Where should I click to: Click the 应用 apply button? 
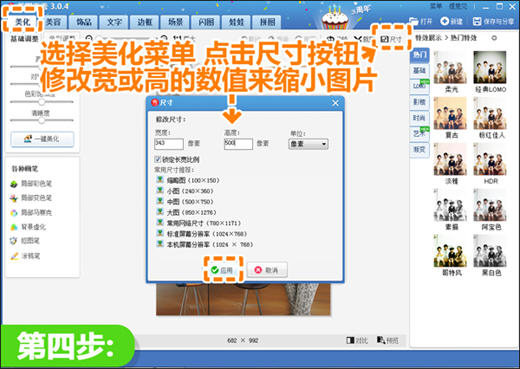point(223,270)
